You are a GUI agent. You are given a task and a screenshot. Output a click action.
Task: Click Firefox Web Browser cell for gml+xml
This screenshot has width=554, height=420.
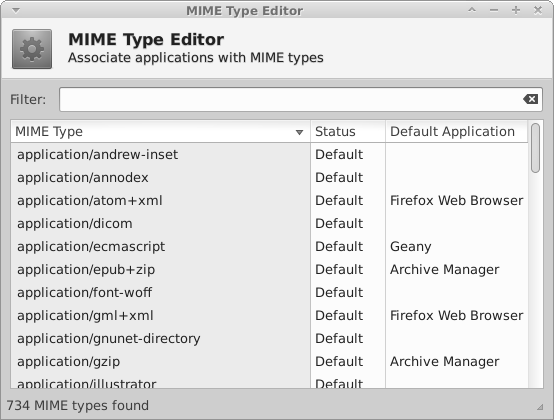pos(456,315)
